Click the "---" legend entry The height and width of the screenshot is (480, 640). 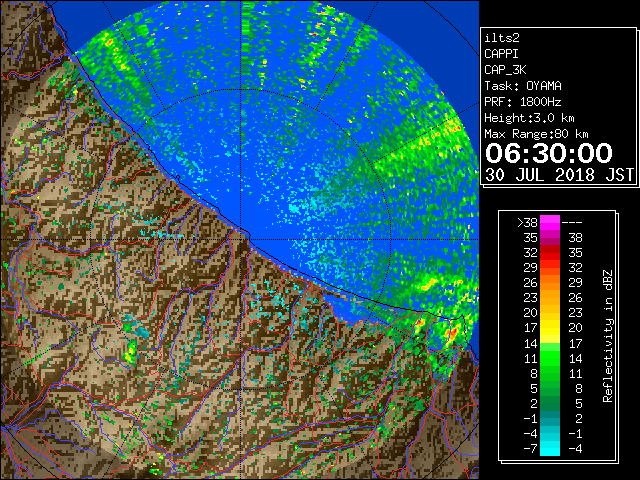[572, 223]
